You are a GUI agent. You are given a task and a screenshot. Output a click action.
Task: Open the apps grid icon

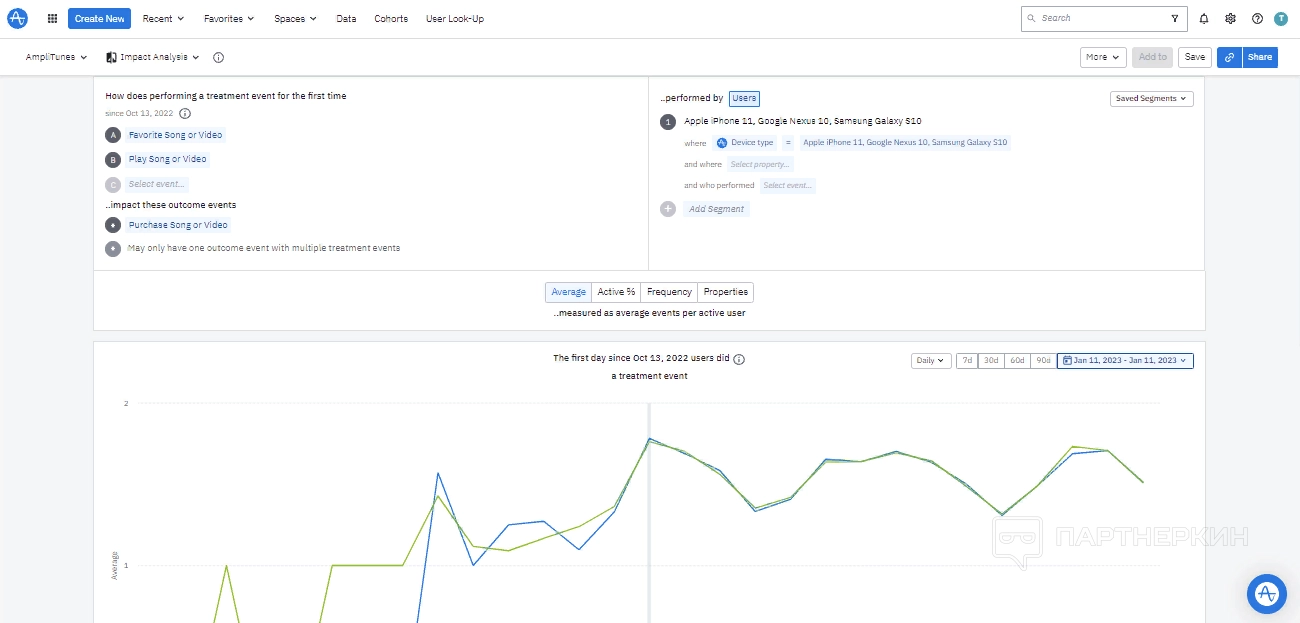click(x=53, y=18)
